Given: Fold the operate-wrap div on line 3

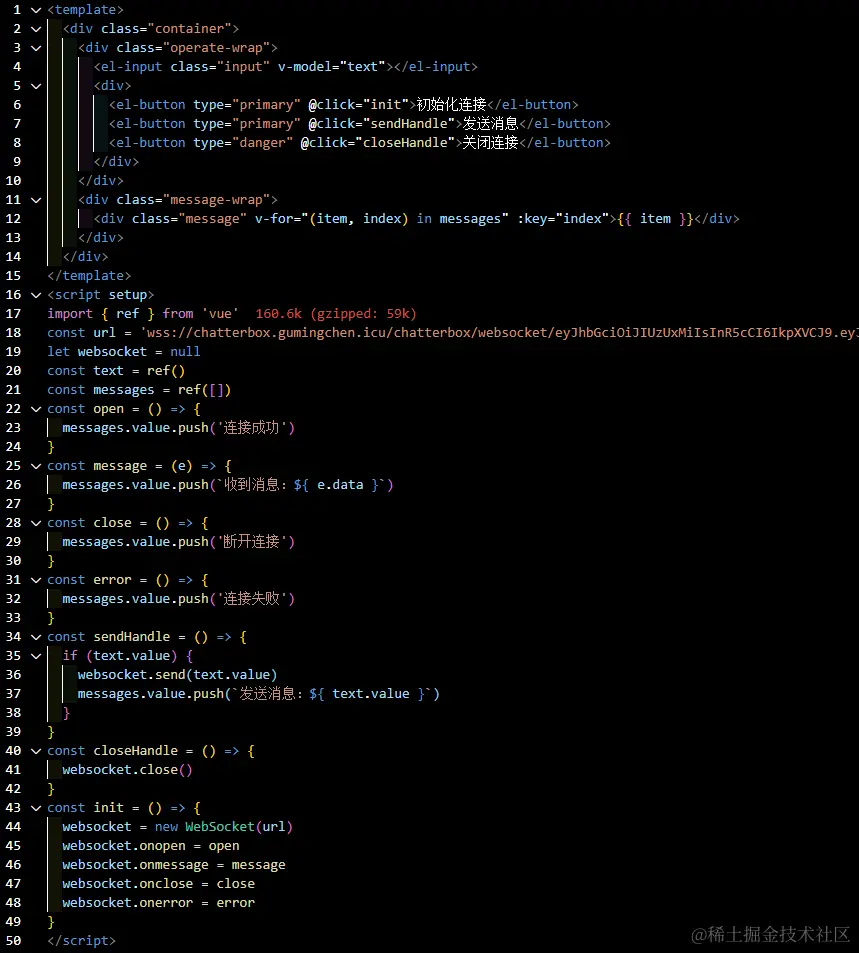Looking at the screenshot, I should click(x=36, y=47).
